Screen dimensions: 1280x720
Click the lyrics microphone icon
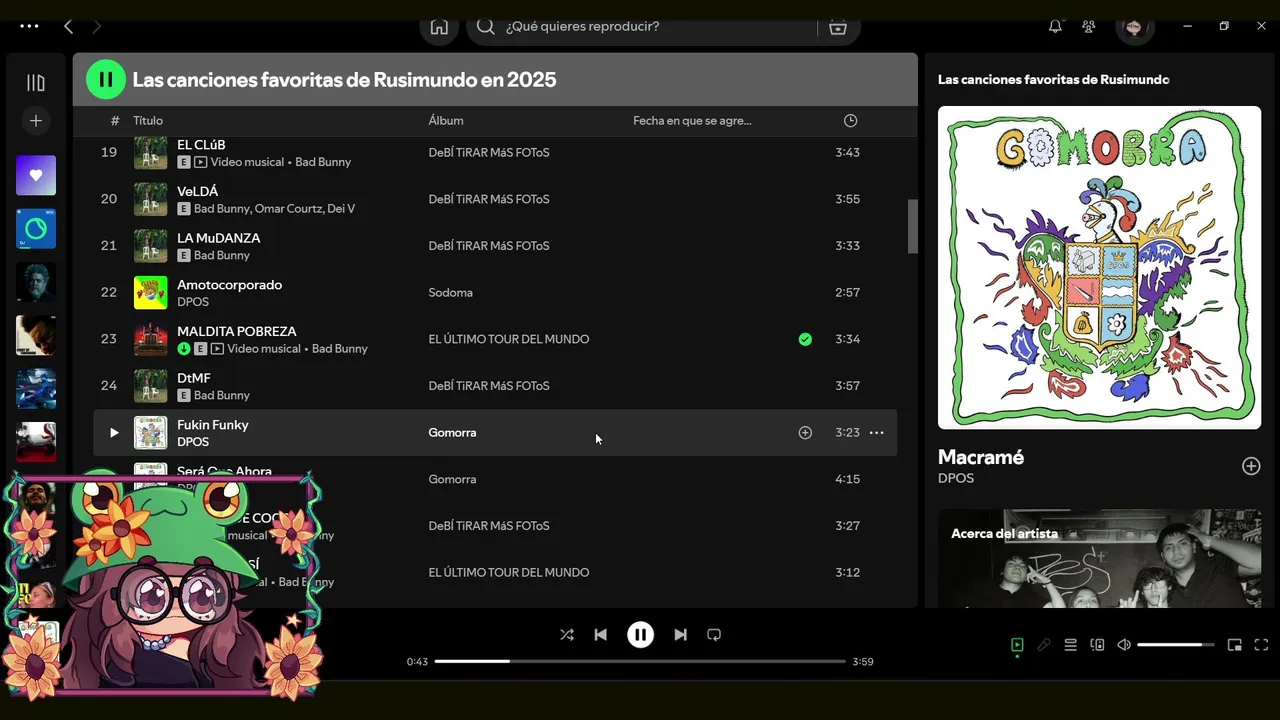[1044, 645]
